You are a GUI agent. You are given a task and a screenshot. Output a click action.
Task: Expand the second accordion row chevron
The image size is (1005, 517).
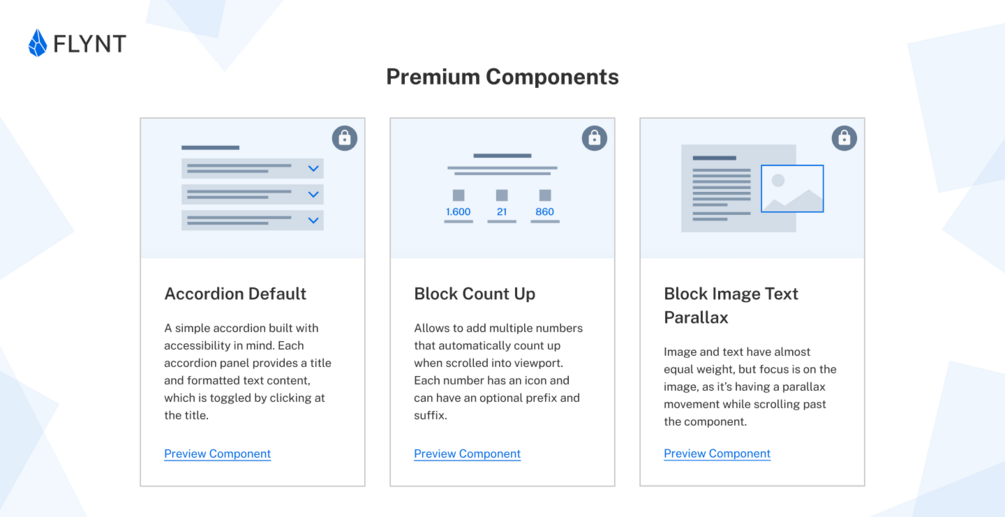pyautogui.click(x=313, y=194)
